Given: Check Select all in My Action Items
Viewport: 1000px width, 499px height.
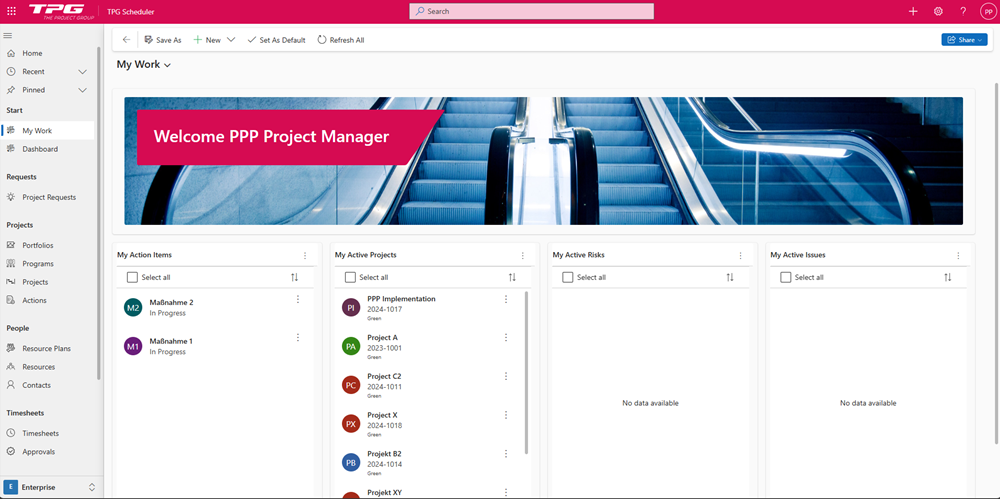Looking at the screenshot, I should click(132, 277).
